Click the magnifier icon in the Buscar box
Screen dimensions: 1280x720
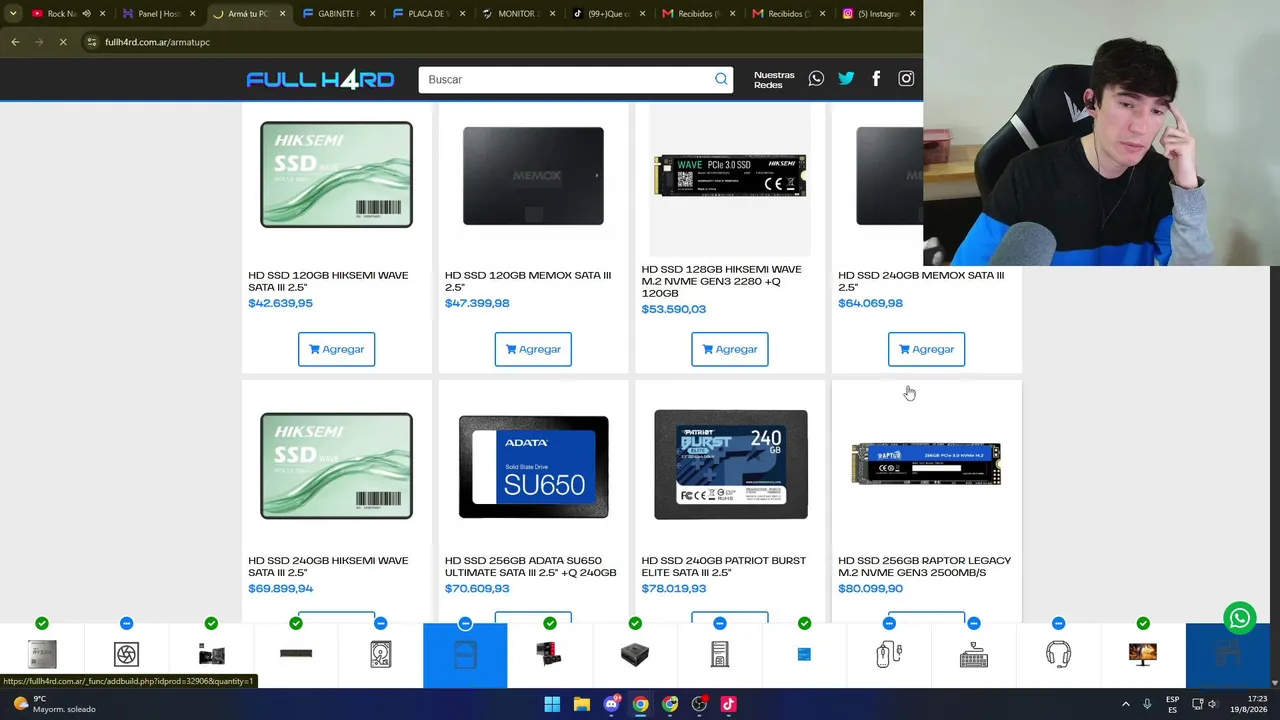tap(721, 79)
